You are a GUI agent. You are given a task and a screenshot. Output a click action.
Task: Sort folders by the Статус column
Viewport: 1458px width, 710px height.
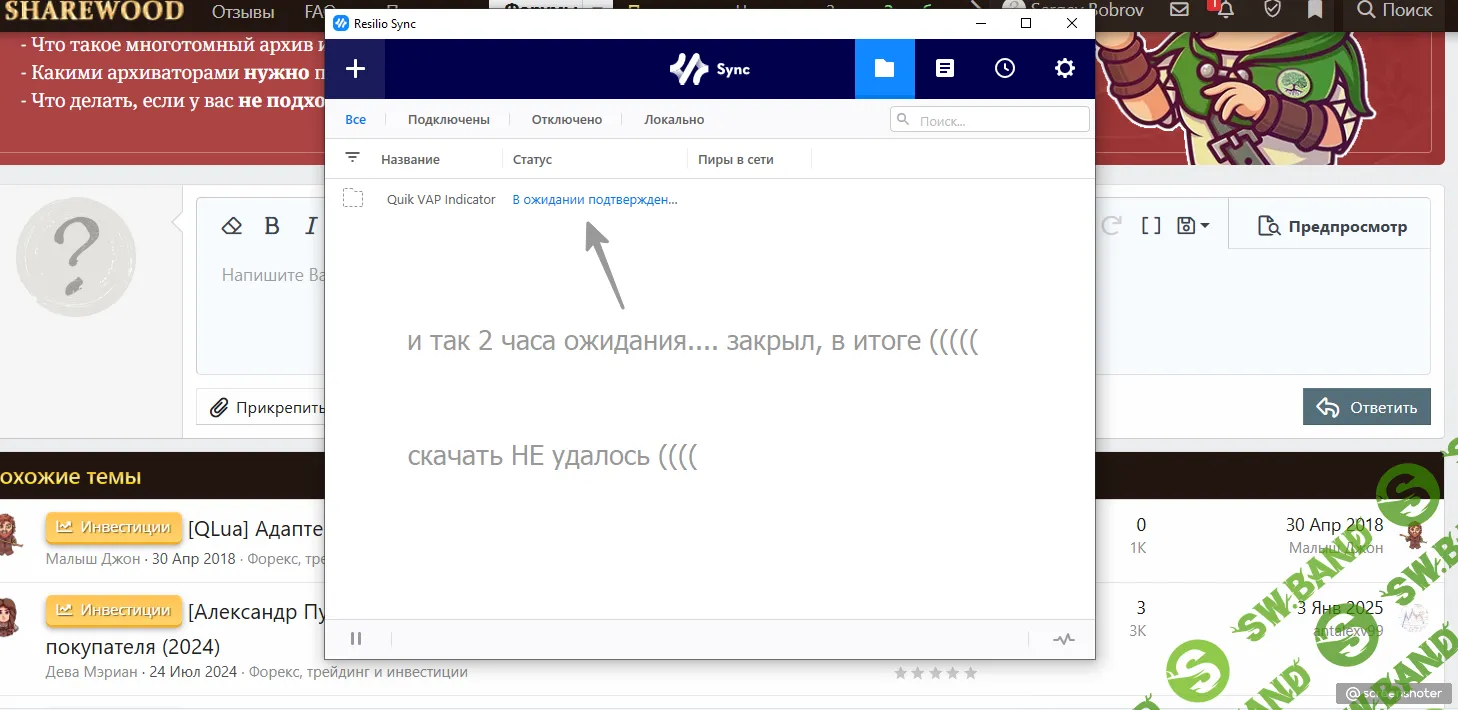click(x=532, y=160)
